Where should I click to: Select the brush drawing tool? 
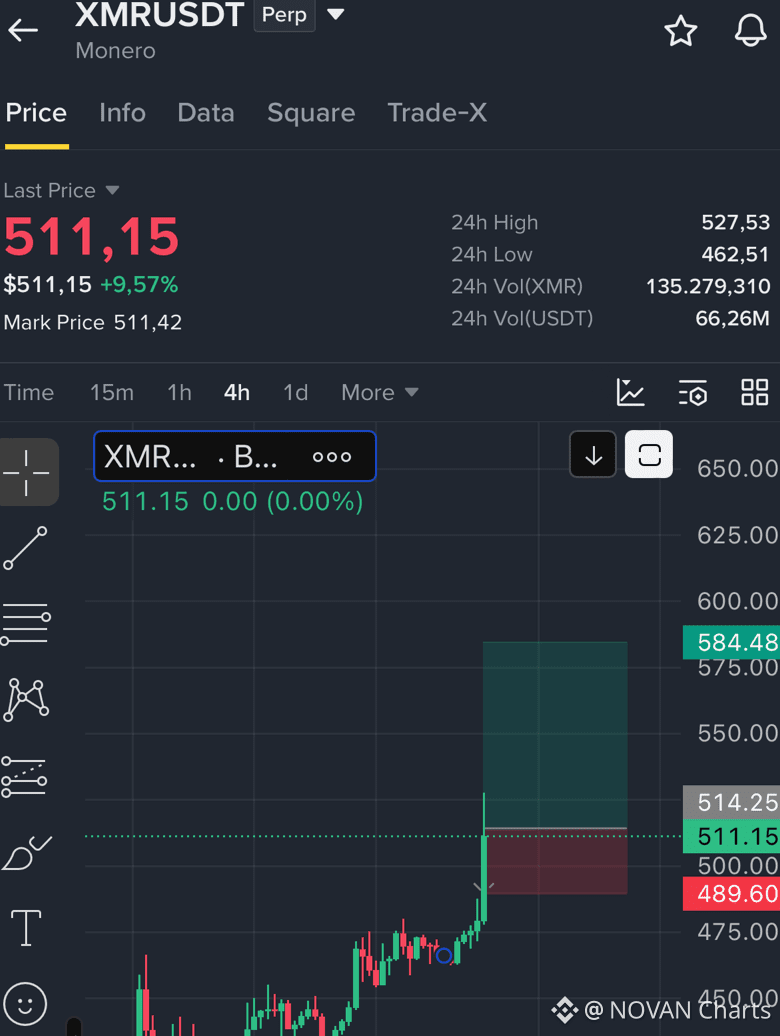(26, 852)
